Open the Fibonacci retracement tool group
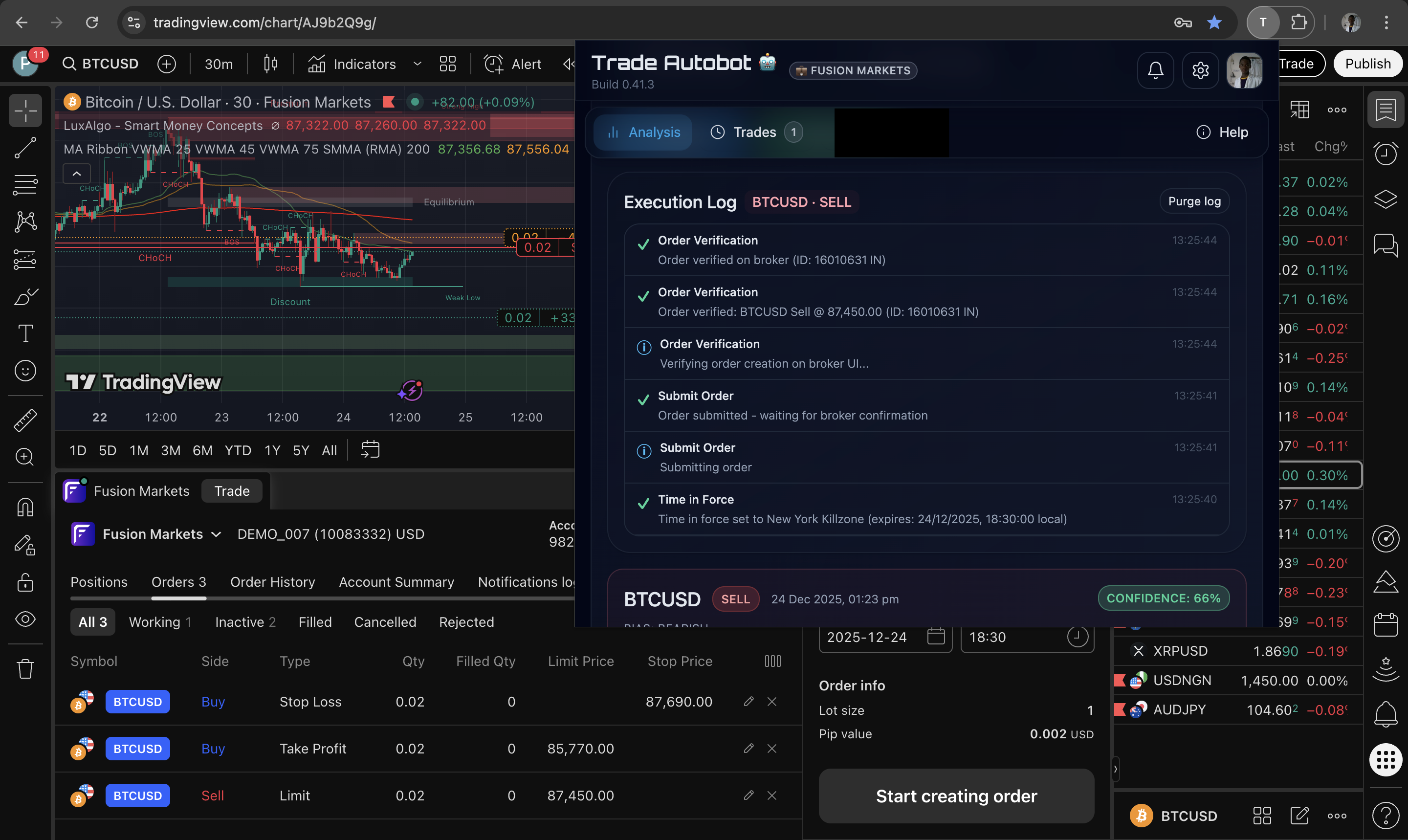The width and height of the screenshot is (1408, 840). click(25, 184)
